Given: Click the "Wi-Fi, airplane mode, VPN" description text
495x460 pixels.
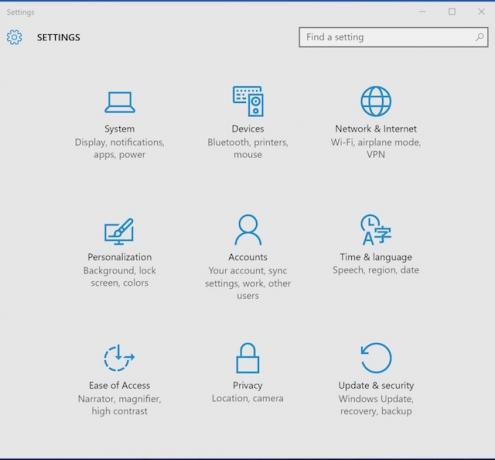Looking at the screenshot, I should coord(376,148).
